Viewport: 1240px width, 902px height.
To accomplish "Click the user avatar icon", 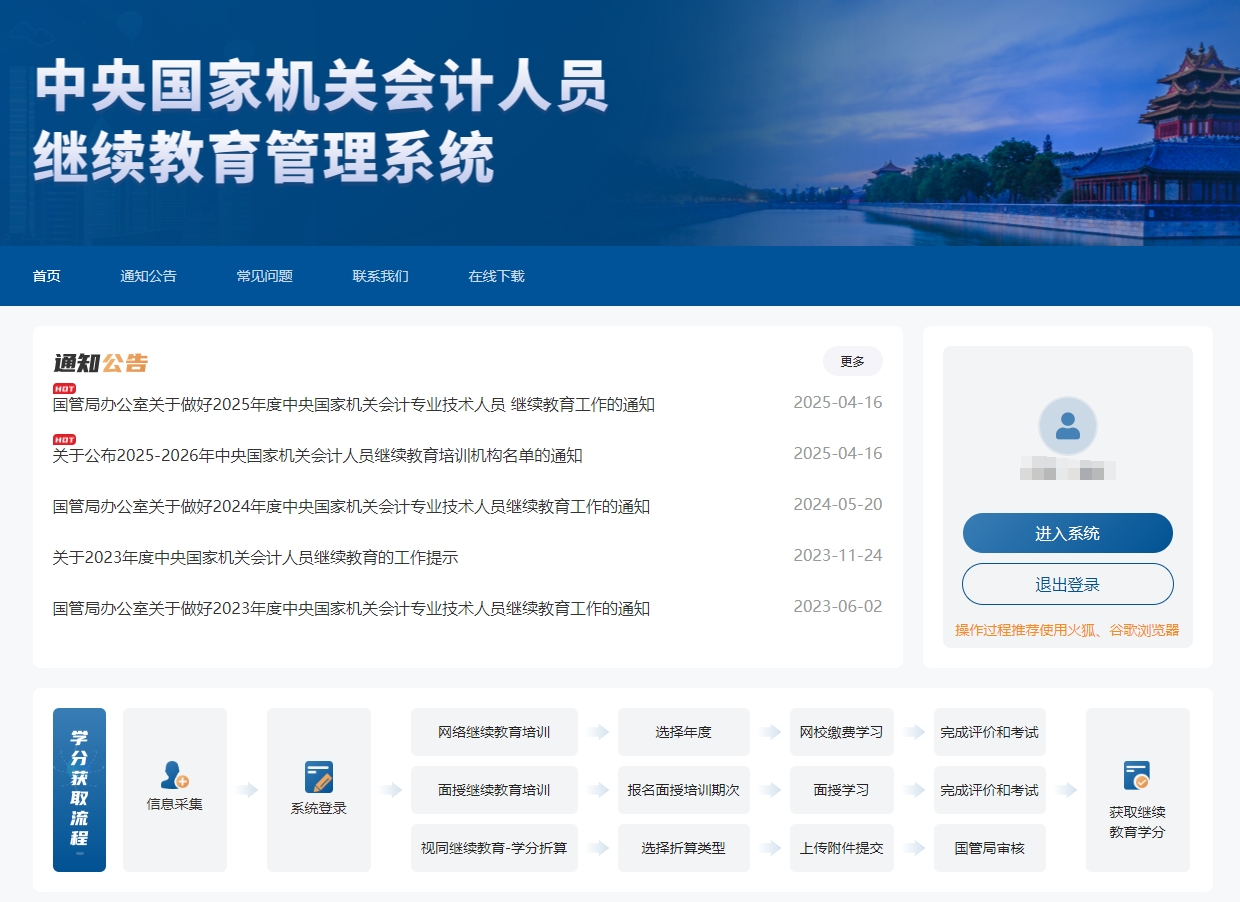I will [x=1067, y=425].
